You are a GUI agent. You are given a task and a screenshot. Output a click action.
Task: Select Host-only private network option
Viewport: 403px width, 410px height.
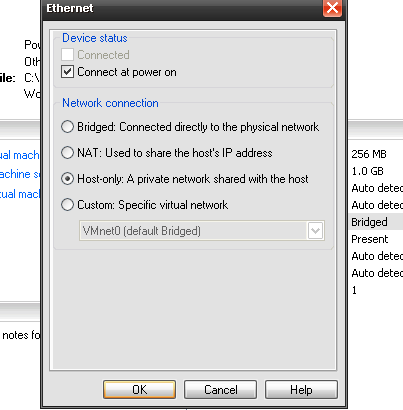tap(67, 179)
